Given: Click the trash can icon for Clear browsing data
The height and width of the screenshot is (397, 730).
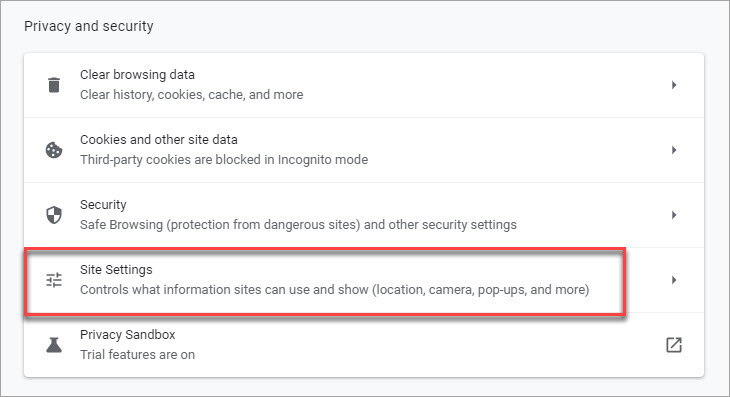Looking at the screenshot, I should 54,85.
